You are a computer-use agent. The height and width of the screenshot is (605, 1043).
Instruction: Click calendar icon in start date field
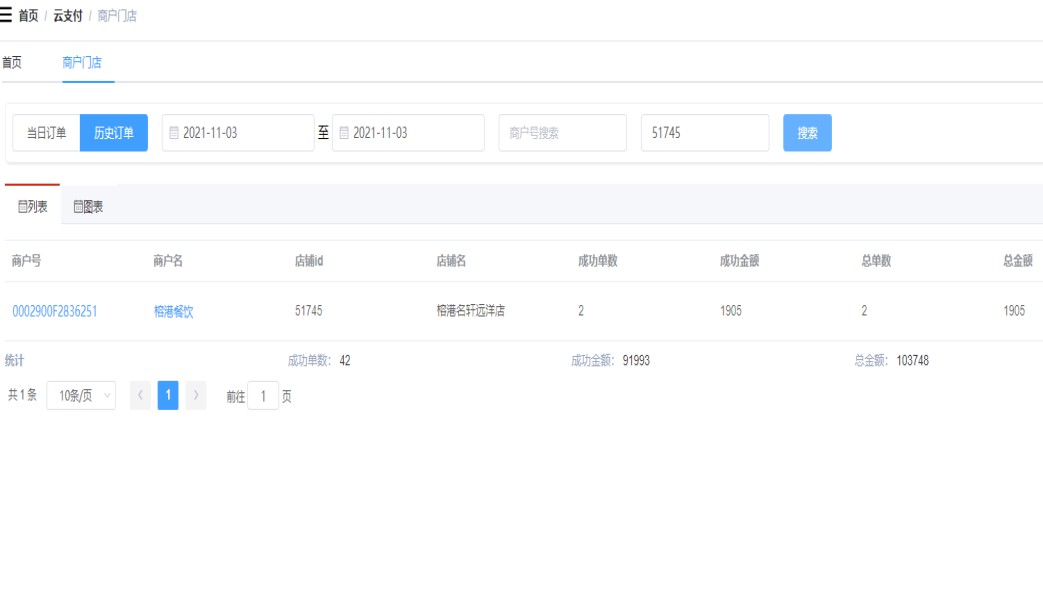174,133
